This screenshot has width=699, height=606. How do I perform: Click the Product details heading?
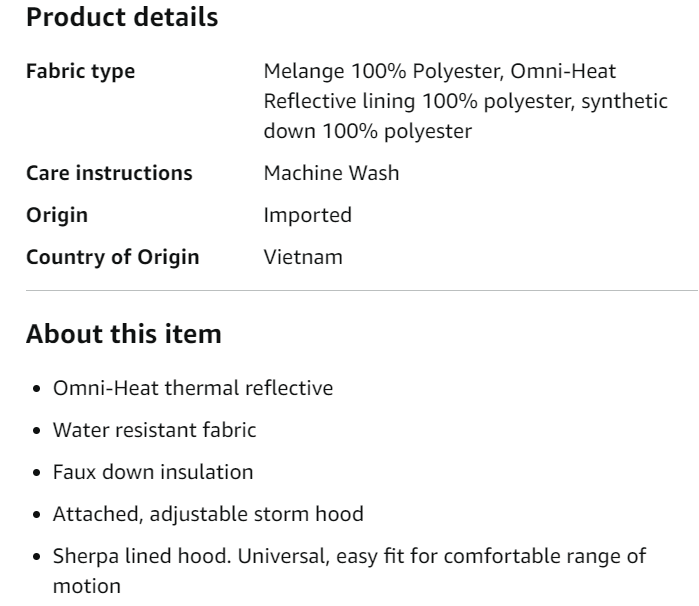click(122, 17)
